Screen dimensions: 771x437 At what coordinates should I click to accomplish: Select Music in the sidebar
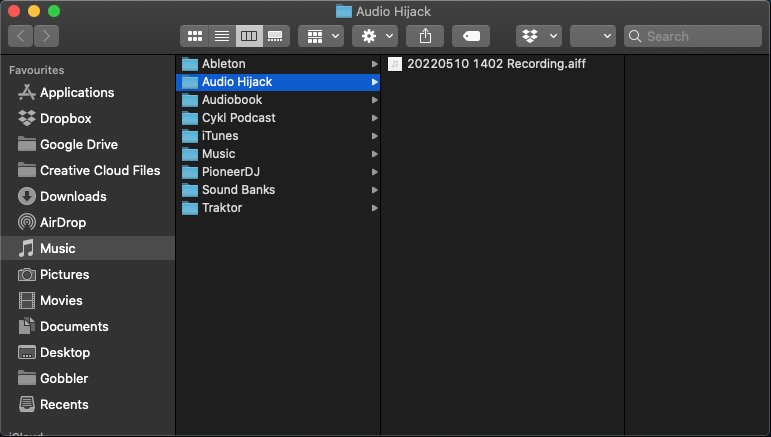pyautogui.click(x=88, y=248)
